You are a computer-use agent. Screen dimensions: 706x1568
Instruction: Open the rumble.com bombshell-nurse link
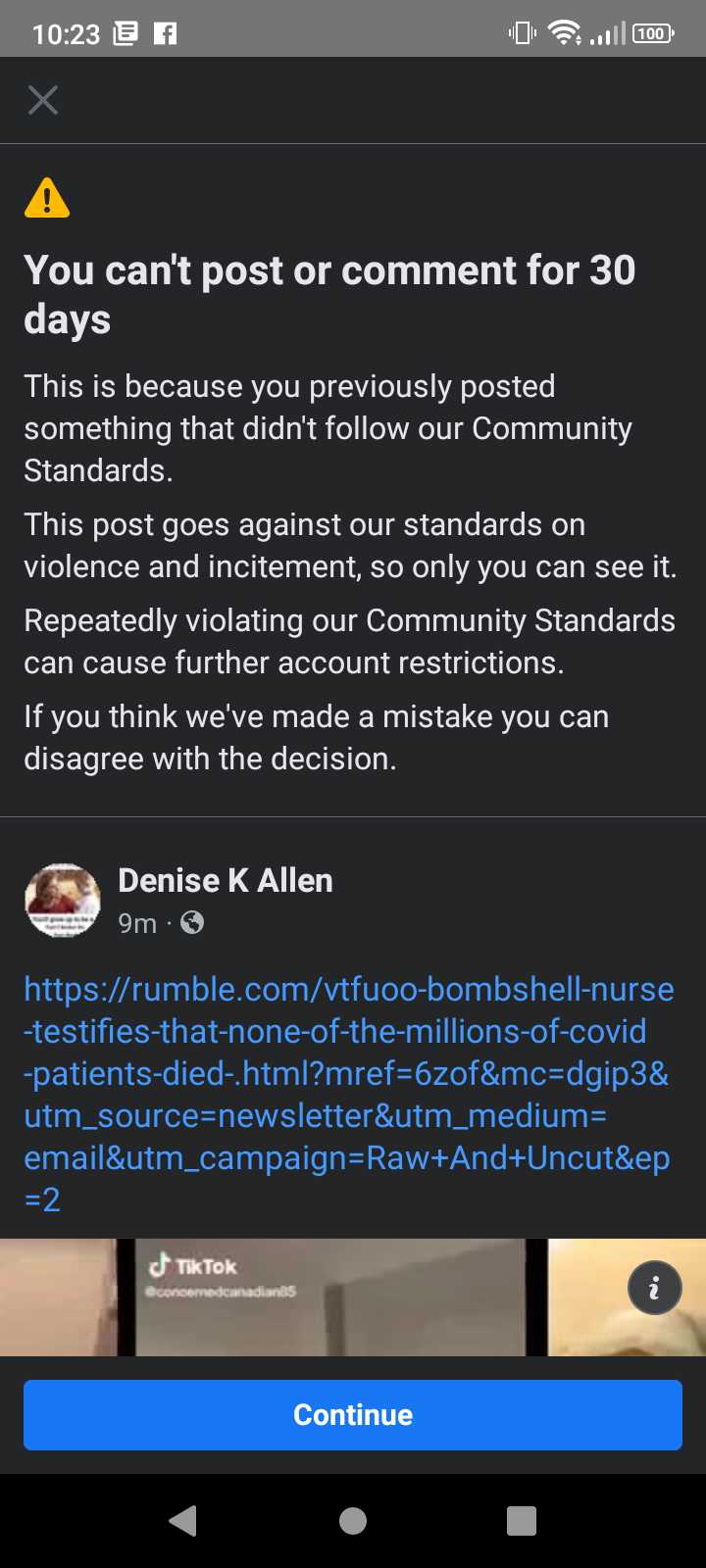[349, 1094]
